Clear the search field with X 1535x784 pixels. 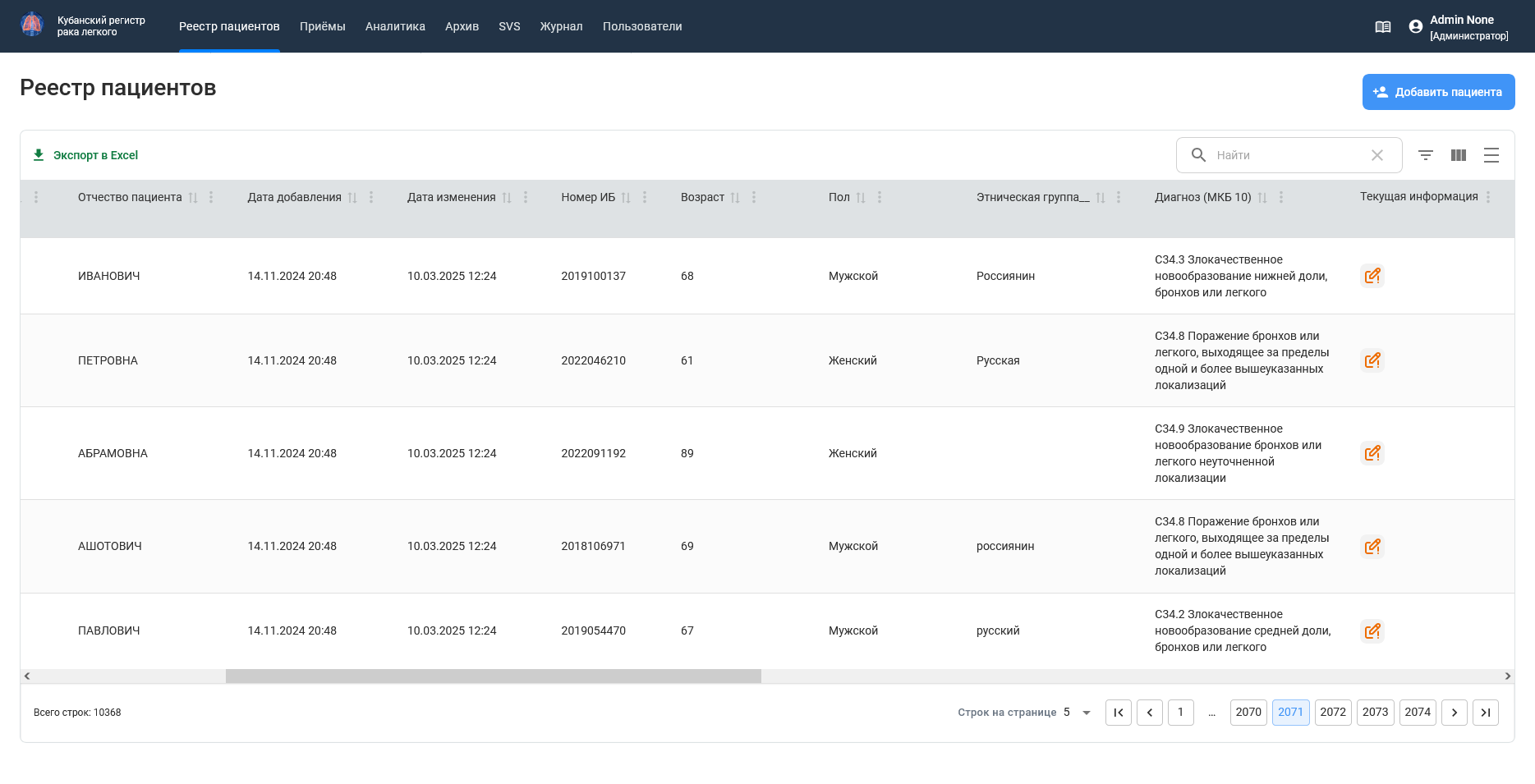[1377, 155]
